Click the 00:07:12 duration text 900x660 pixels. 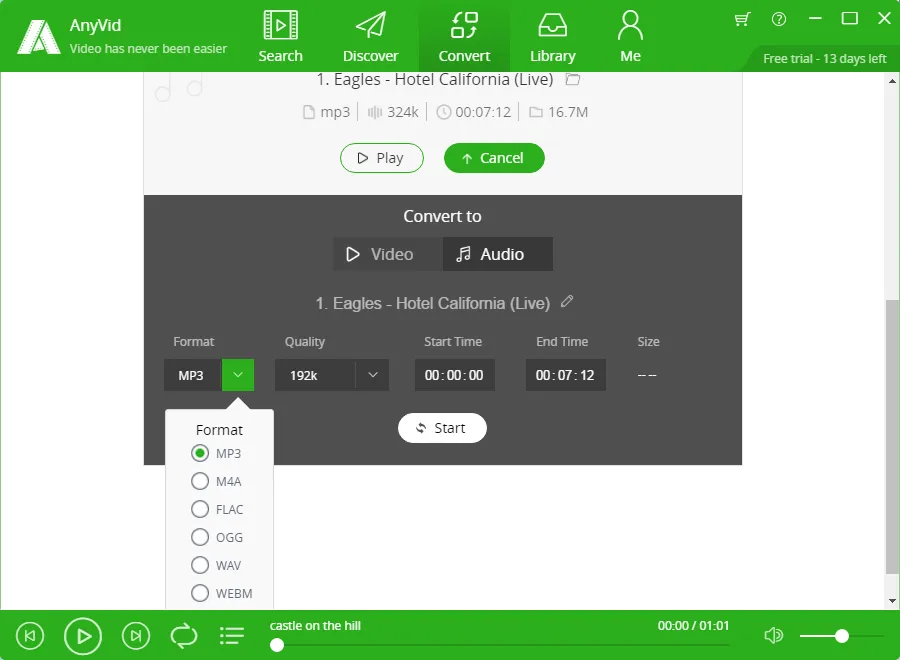click(483, 112)
